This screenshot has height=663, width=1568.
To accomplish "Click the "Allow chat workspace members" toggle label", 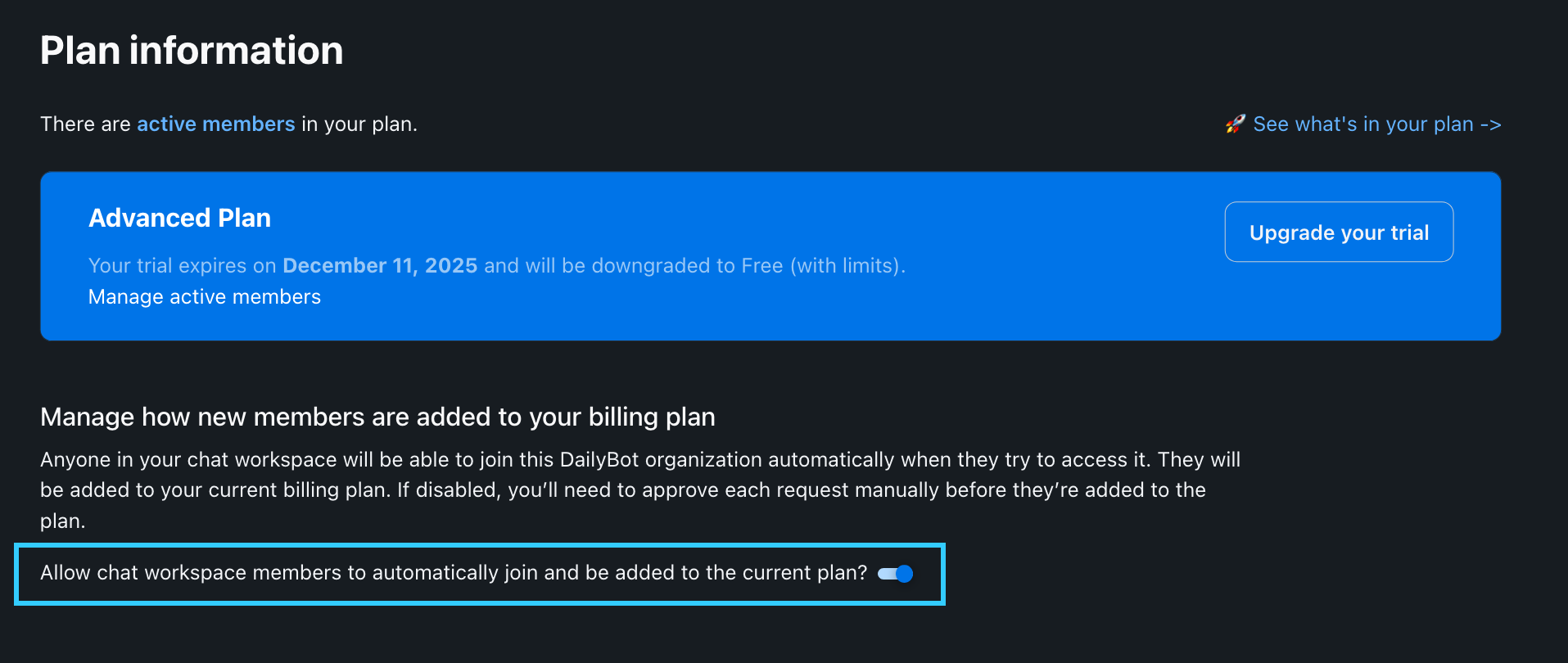I will (453, 573).
